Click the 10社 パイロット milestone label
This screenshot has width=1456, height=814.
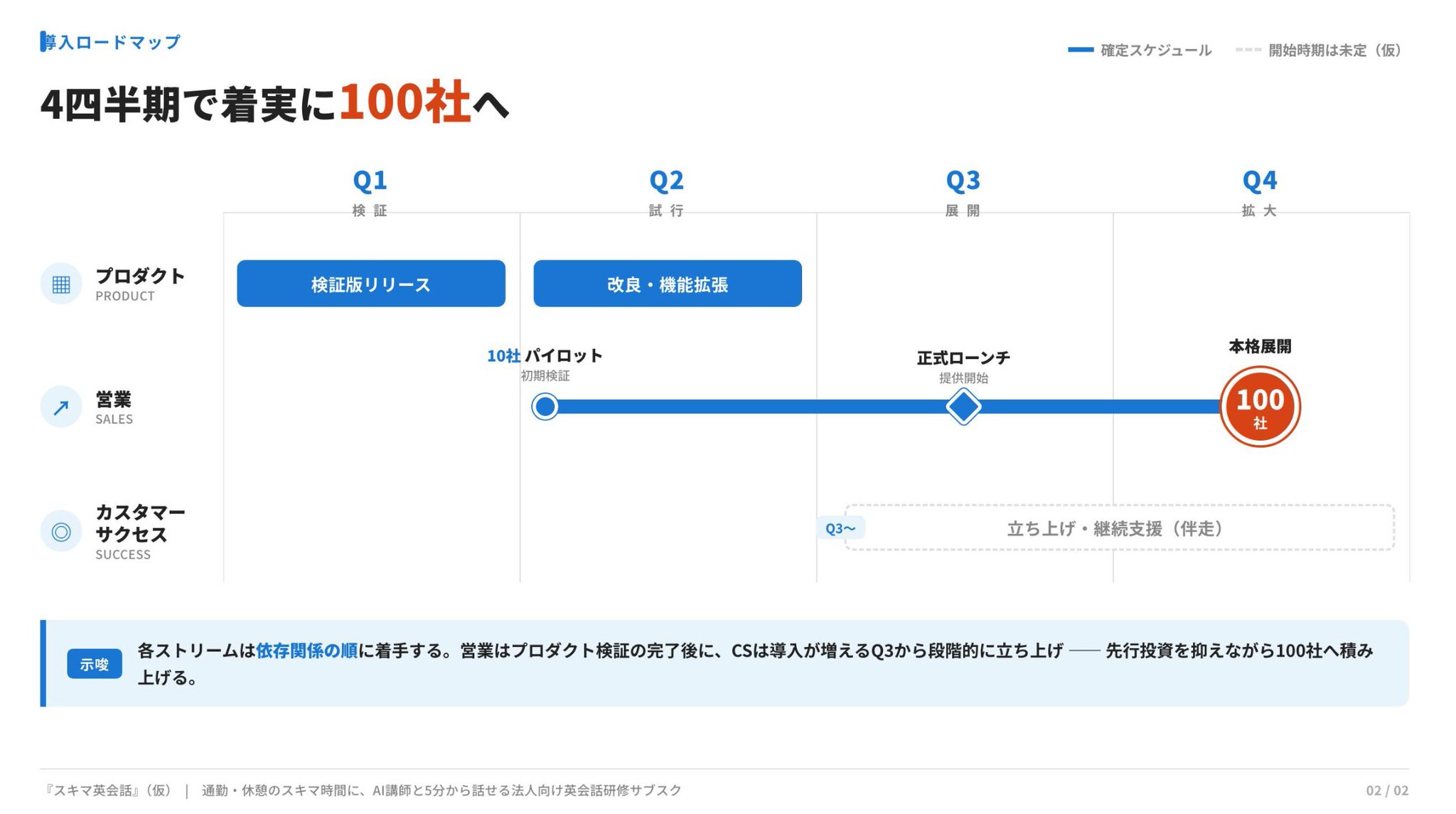click(x=545, y=355)
